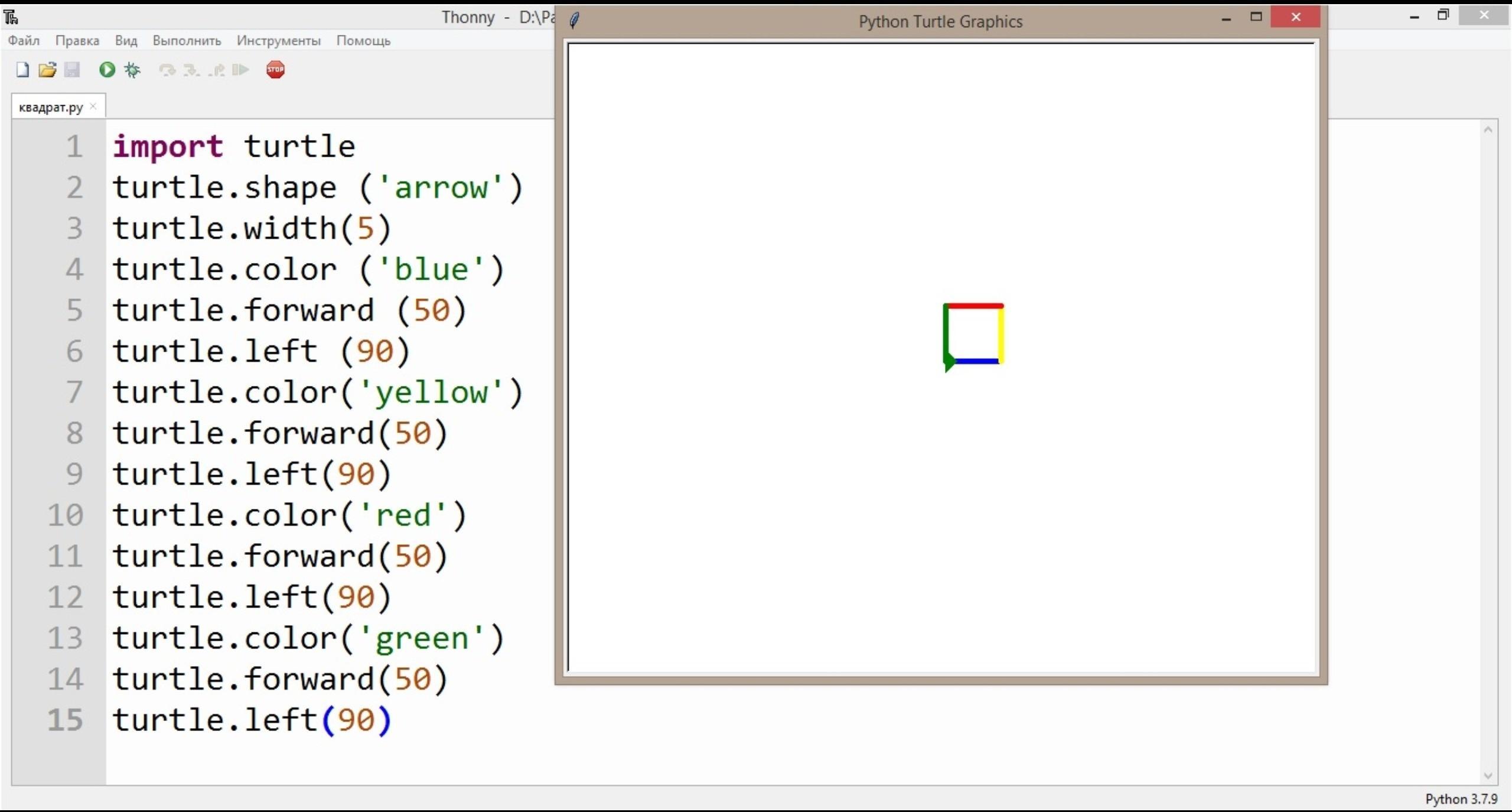Image resolution: width=1512 pixels, height=812 pixels.
Task: Click the Save floppy disk icon
Action: pos(72,70)
